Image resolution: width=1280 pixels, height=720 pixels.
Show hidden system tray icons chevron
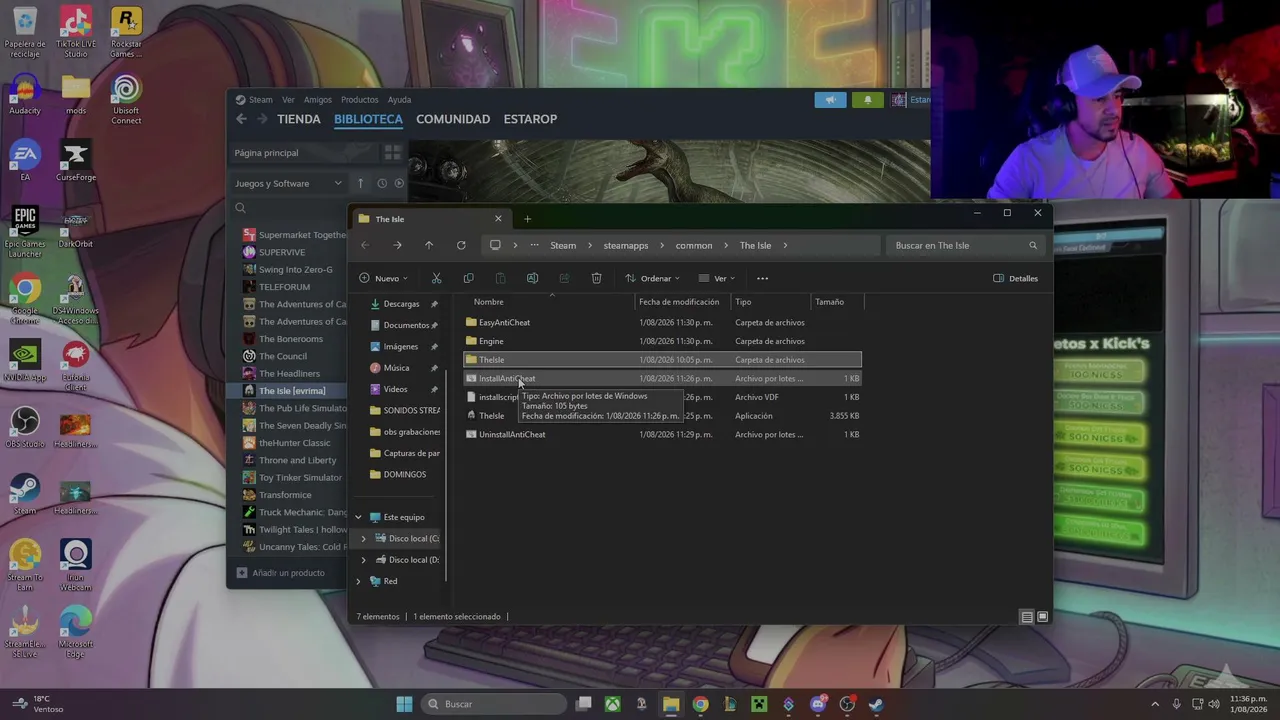(1155, 704)
